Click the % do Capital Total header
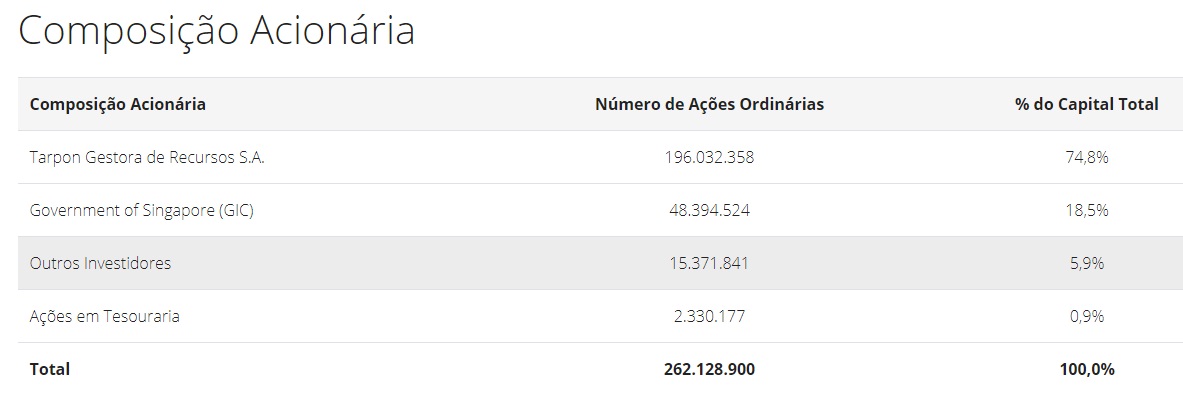The height and width of the screenshot is (397, 1183). [x=1086, y=104]
